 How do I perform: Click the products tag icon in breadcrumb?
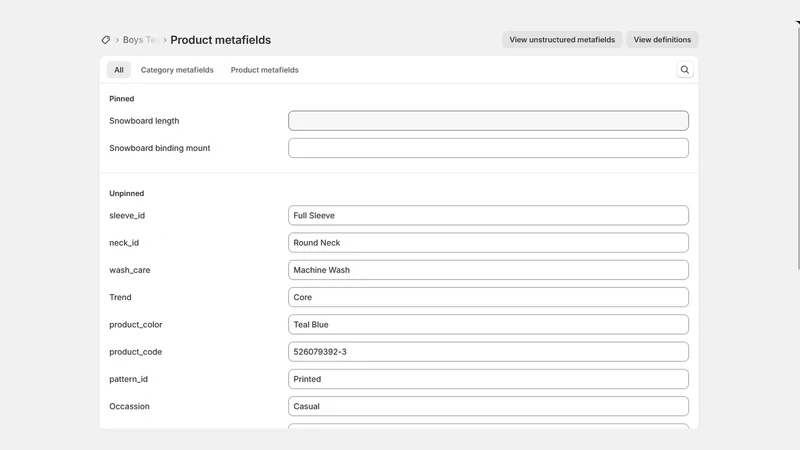[x=106, y=40]
